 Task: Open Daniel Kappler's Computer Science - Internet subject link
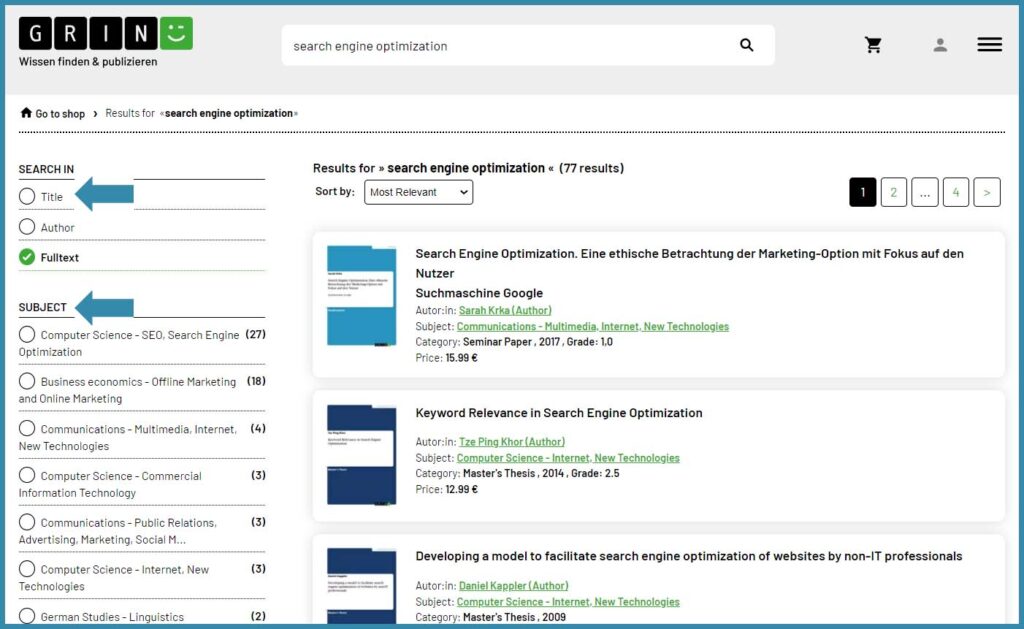pyautogui.click(x=567, y=602)
